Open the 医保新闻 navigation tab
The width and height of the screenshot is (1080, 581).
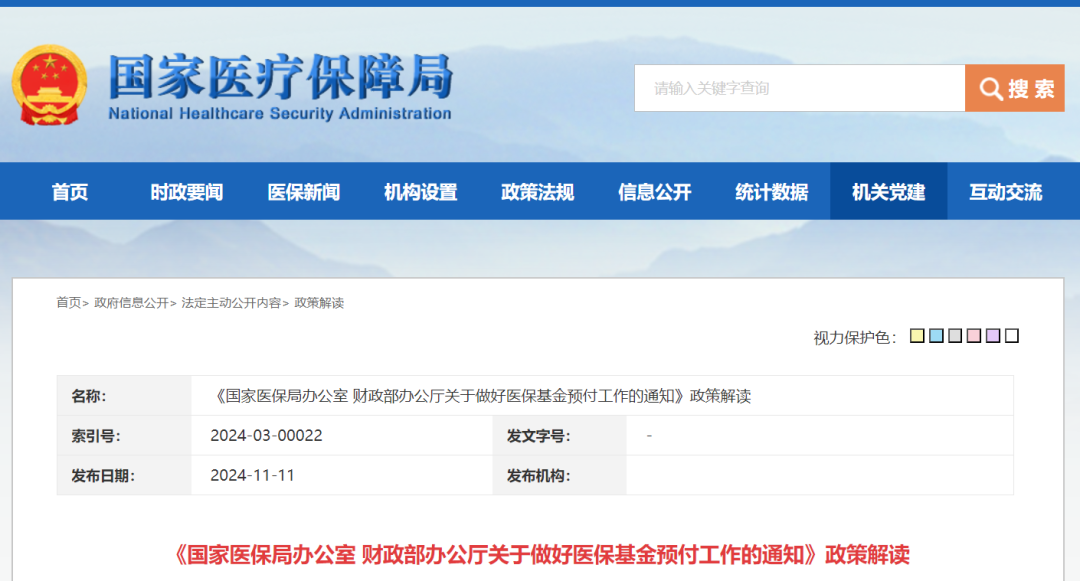[x=304, y=192]
